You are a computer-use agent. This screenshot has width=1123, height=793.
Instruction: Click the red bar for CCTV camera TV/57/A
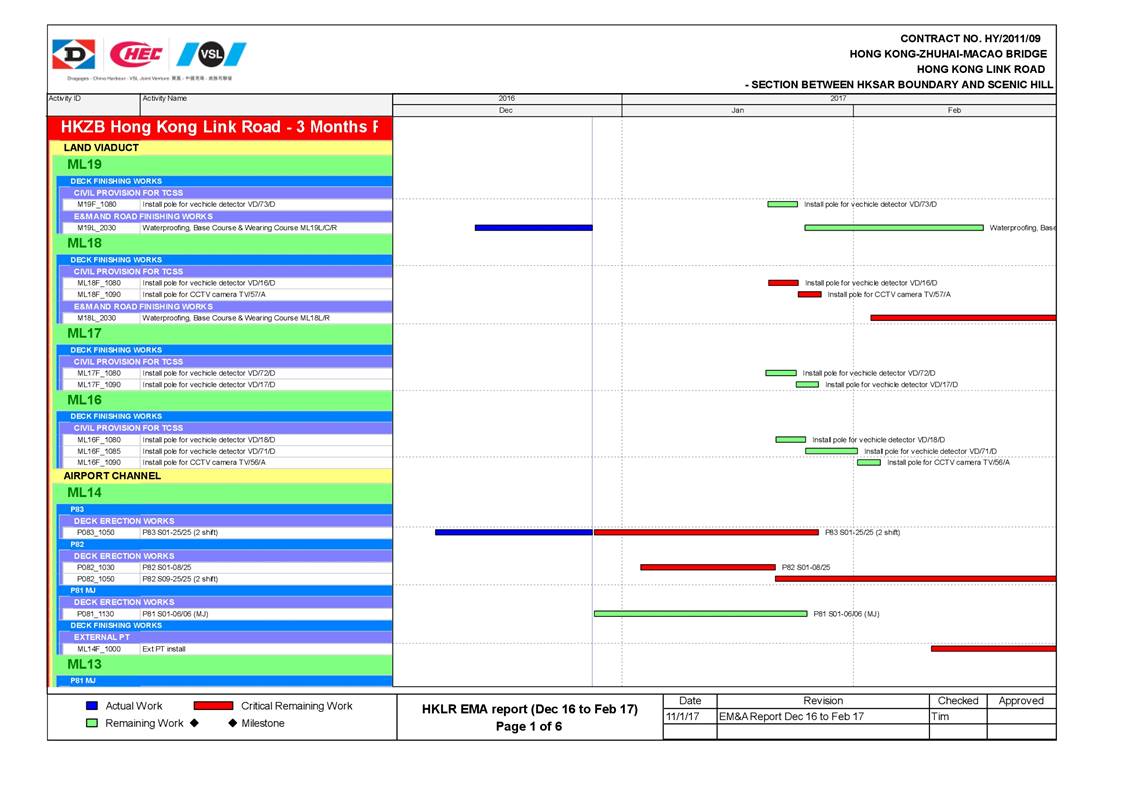coord(810,294)
